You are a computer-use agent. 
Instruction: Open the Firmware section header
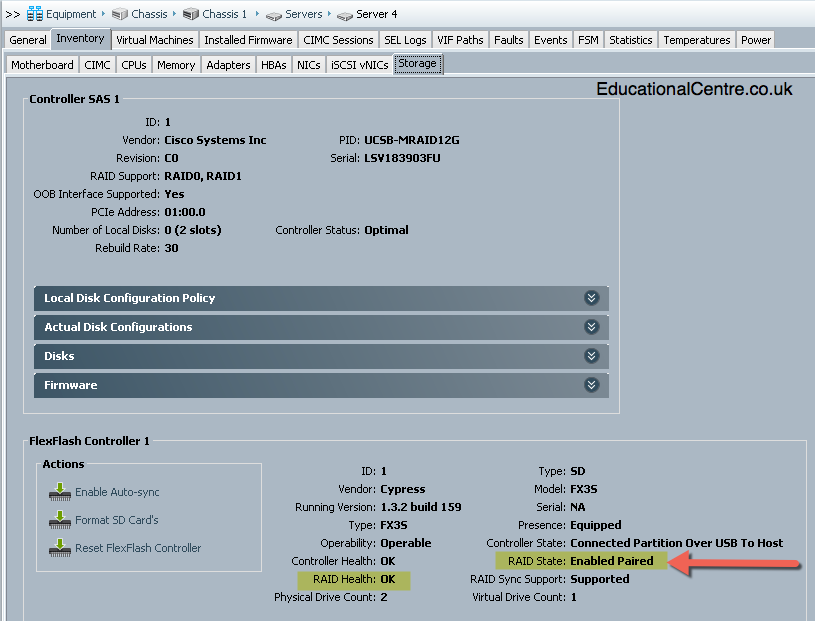click(x=321, y=385)
